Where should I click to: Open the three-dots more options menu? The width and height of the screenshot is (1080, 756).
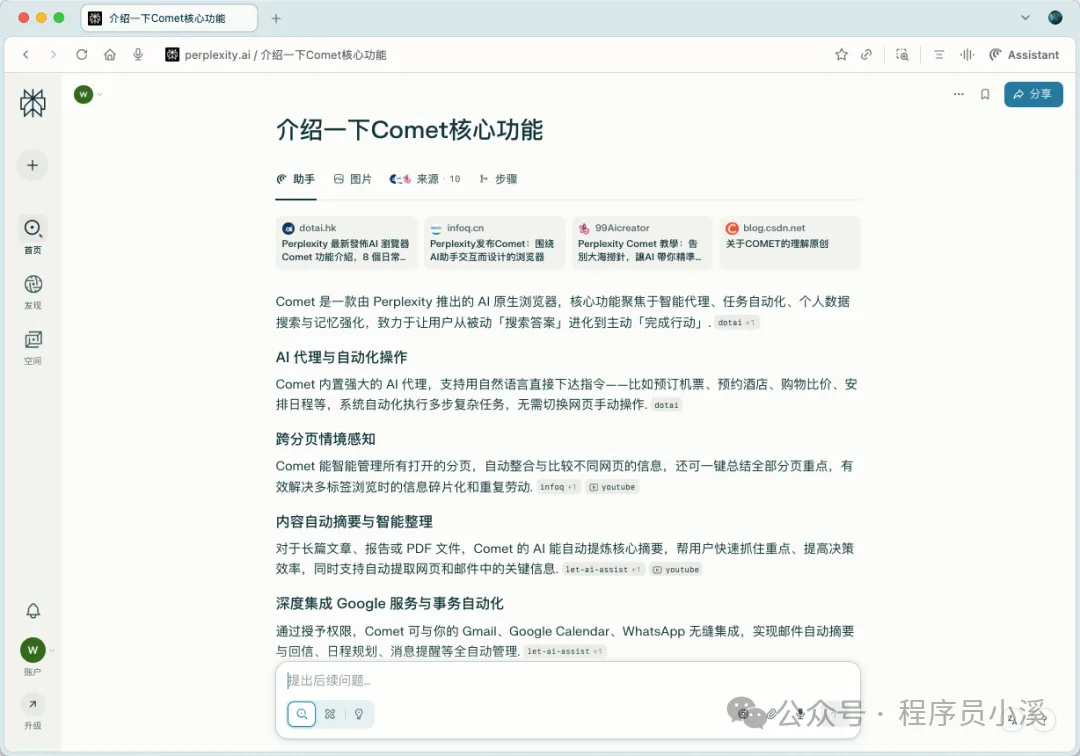(x=958, y=94)
